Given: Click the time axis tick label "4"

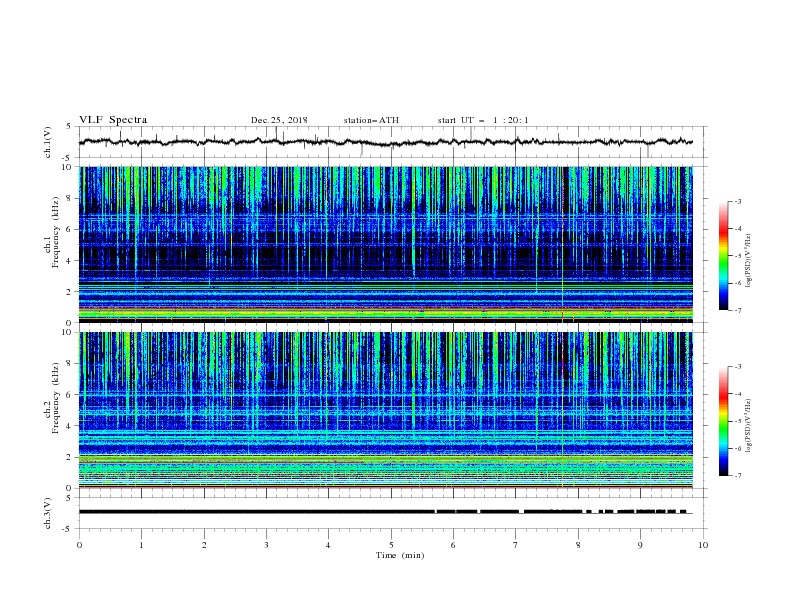Looking at the screenshot, I should (328, 545).
